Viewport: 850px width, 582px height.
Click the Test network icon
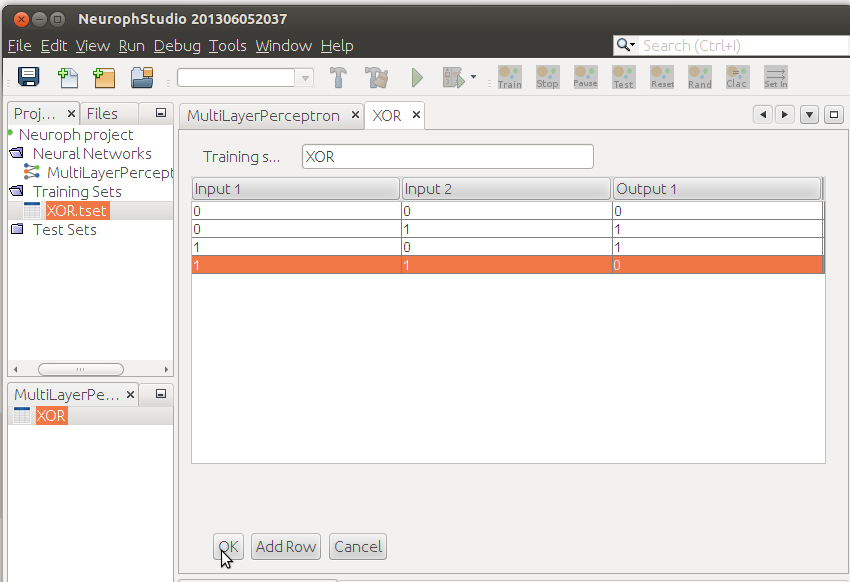623,77
